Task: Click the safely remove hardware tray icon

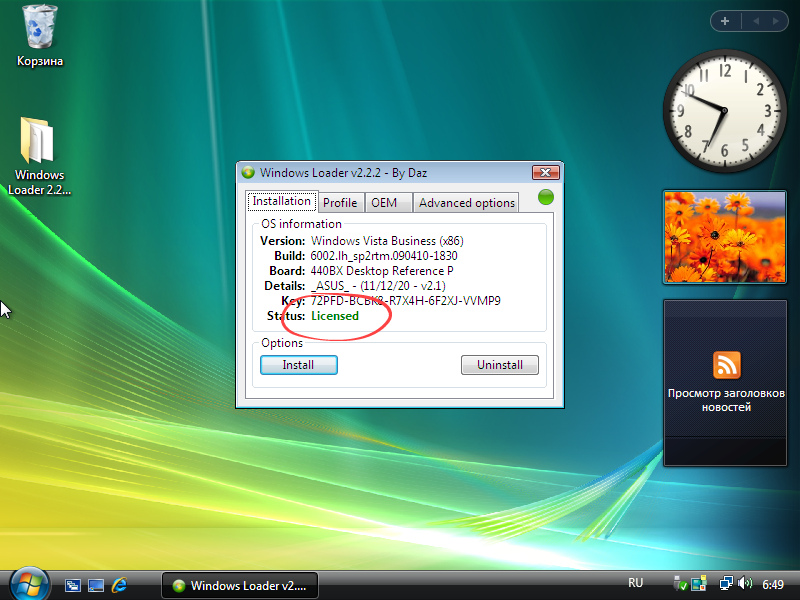Action: (680, 584)
